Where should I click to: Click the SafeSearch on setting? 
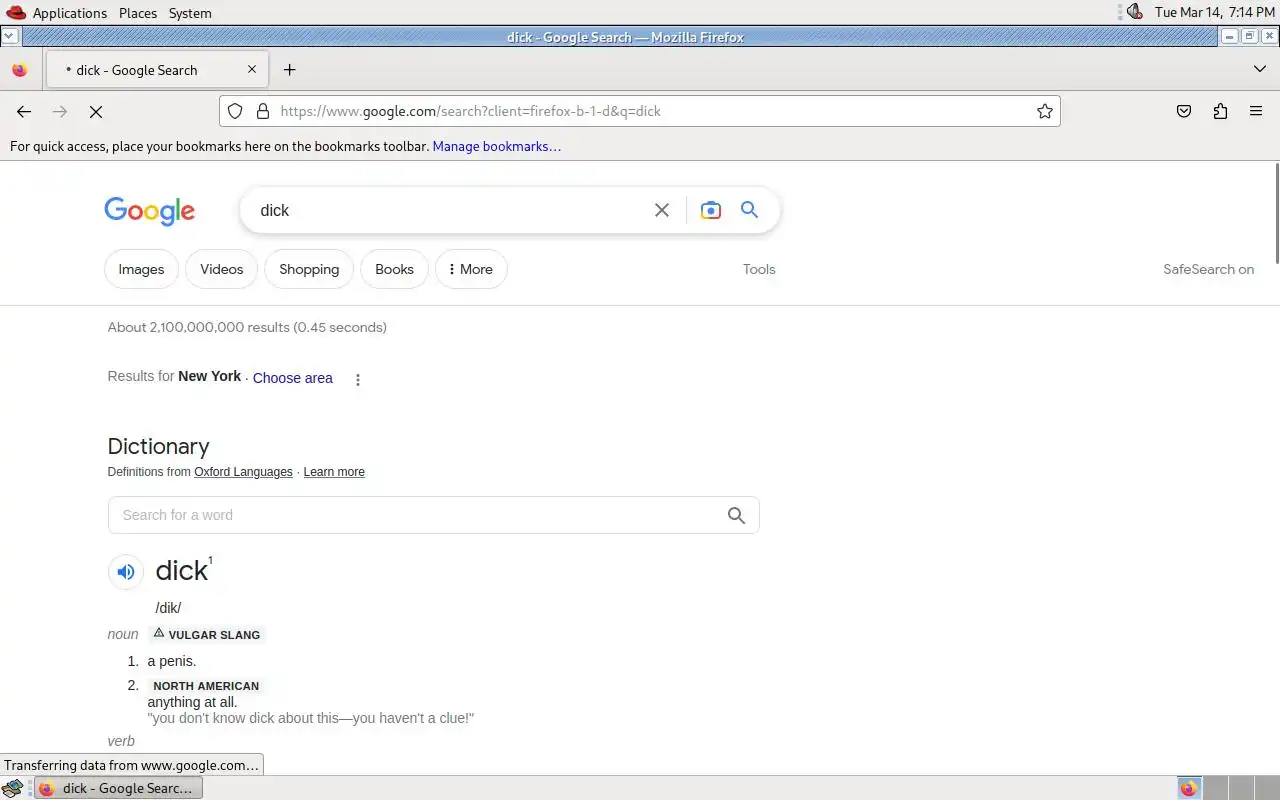[x=1208, y=269]
